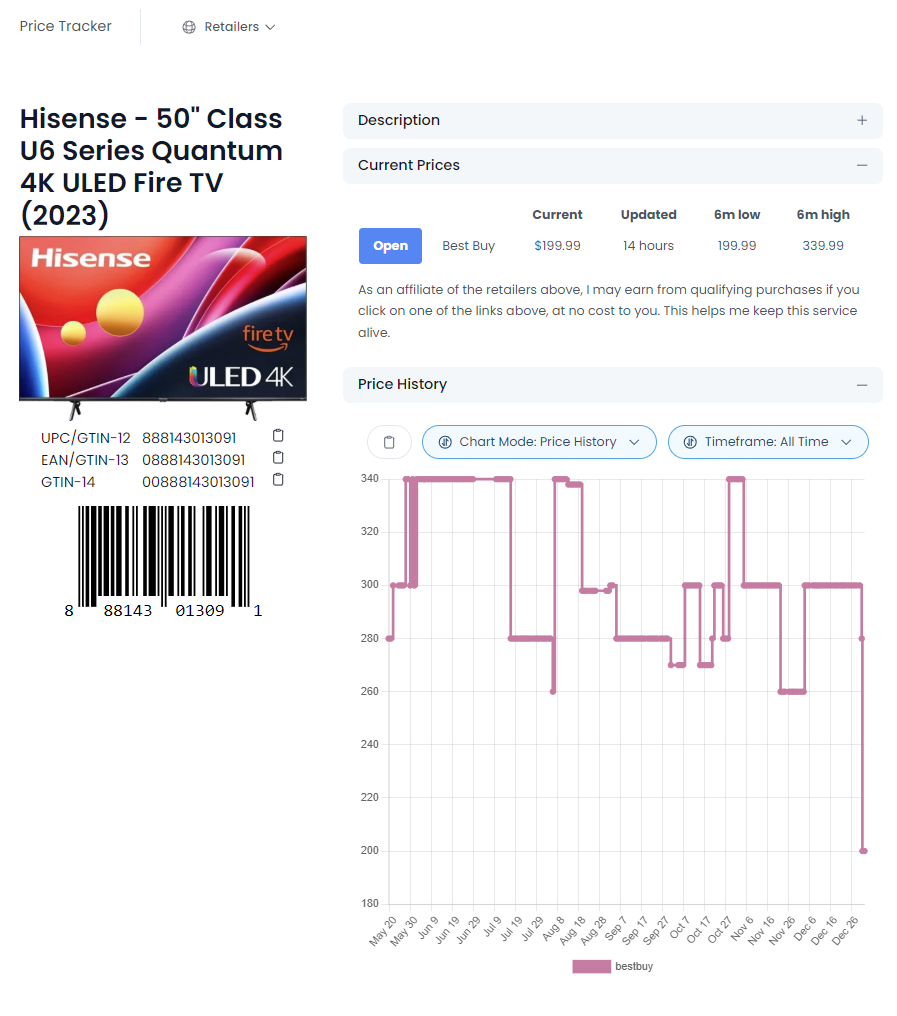Copy the EAN/GTIN-13 code to clipboard
The width and height of the screenshot is (897, 1016).
(279, 458)
